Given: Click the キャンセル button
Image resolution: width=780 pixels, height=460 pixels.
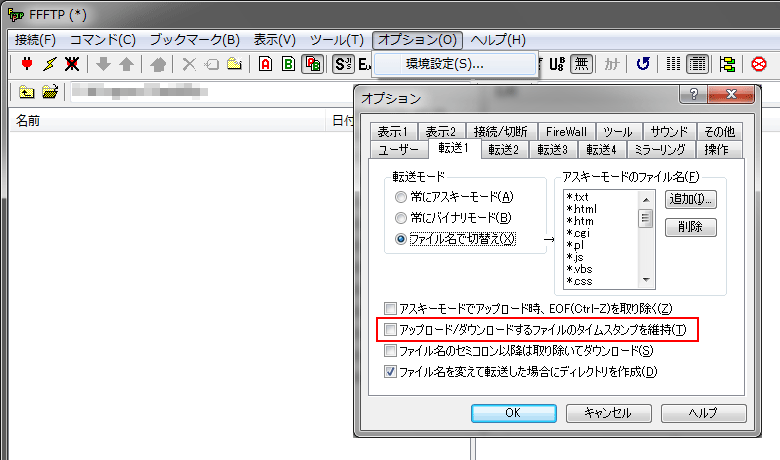Looking at the screenshot, I should click(x=608, y=413).
